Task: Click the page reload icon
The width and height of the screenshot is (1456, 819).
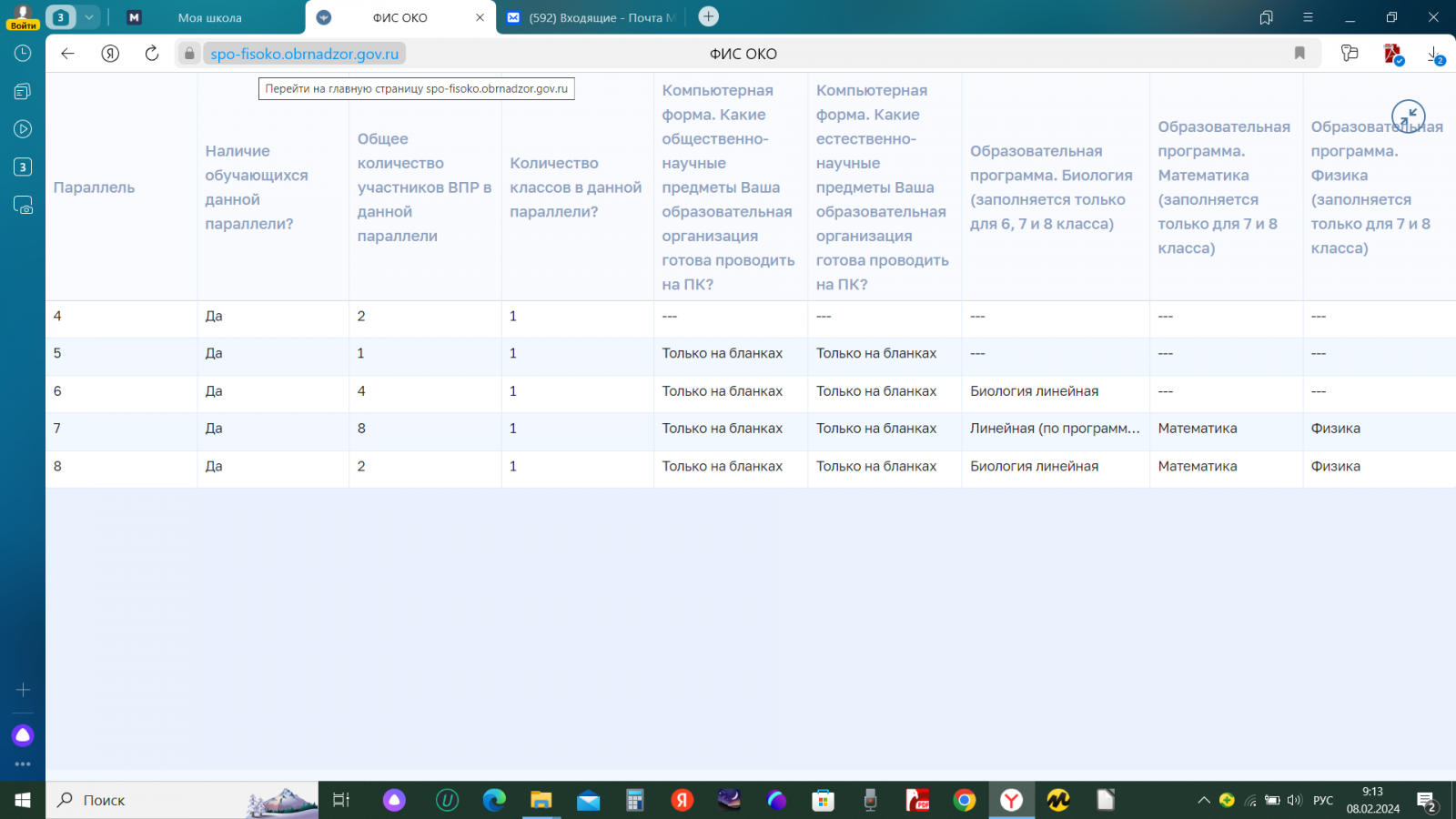Action: pos(152,54)
